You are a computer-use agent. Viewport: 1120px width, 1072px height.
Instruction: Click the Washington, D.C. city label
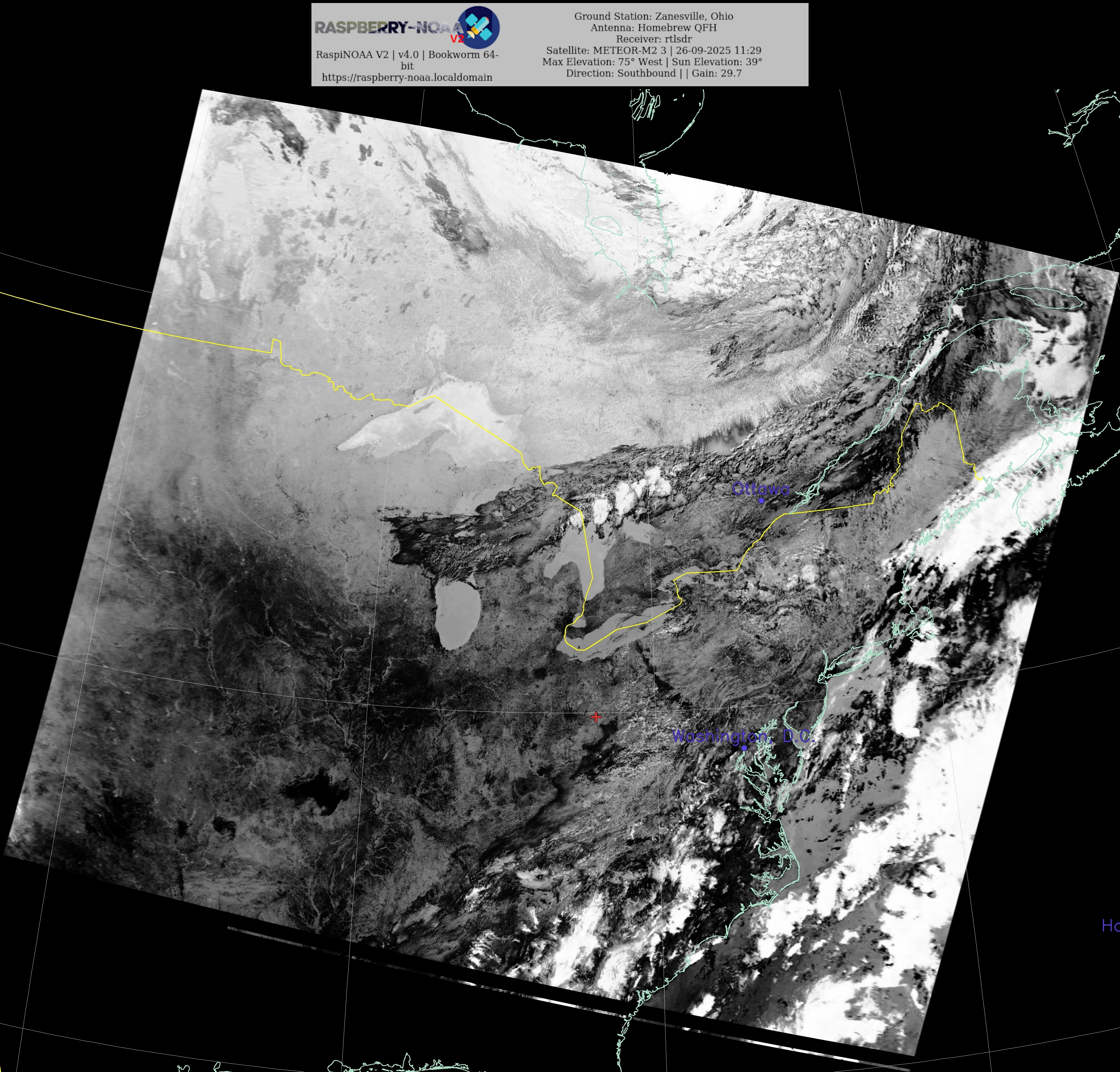tap(743, 736)
